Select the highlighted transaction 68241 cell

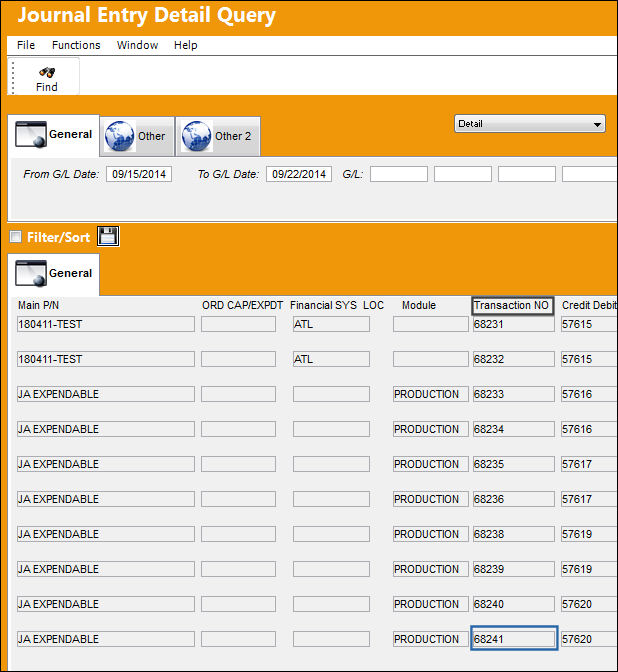(514, 639)
